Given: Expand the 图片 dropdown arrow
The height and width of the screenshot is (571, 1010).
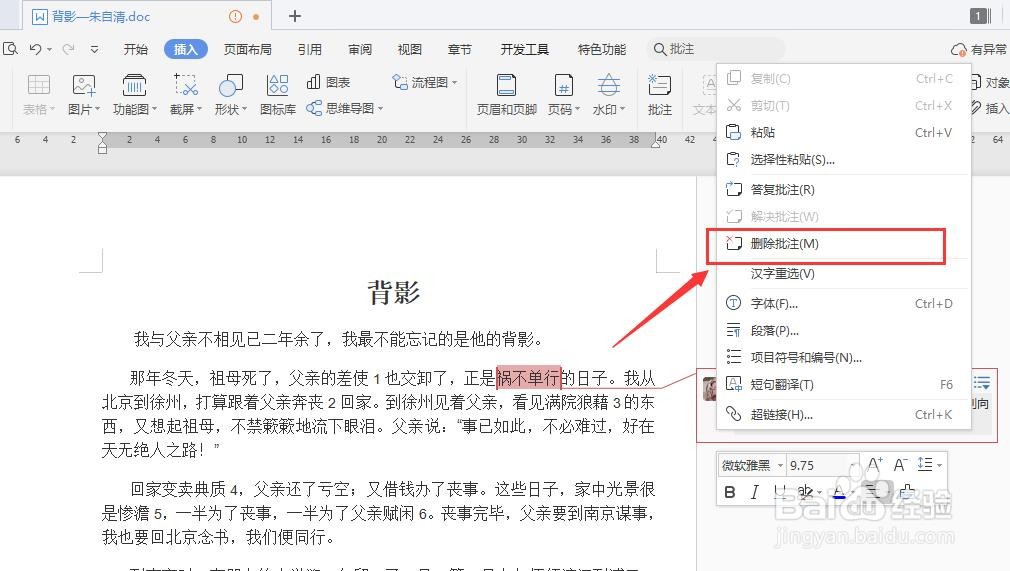Looking at the screenshot, I should click(x=97, y=109).
